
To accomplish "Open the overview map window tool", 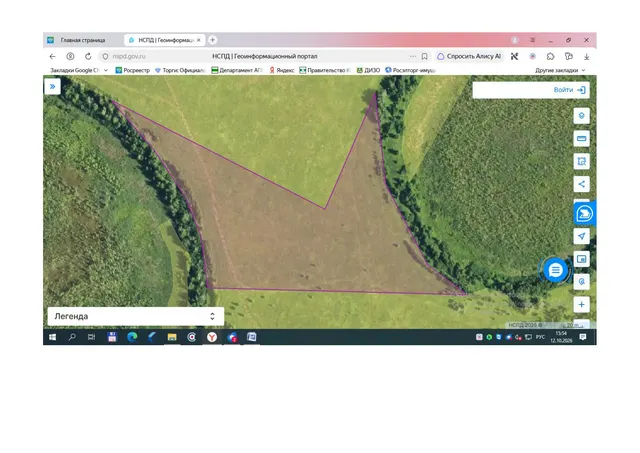I will 581,259.
